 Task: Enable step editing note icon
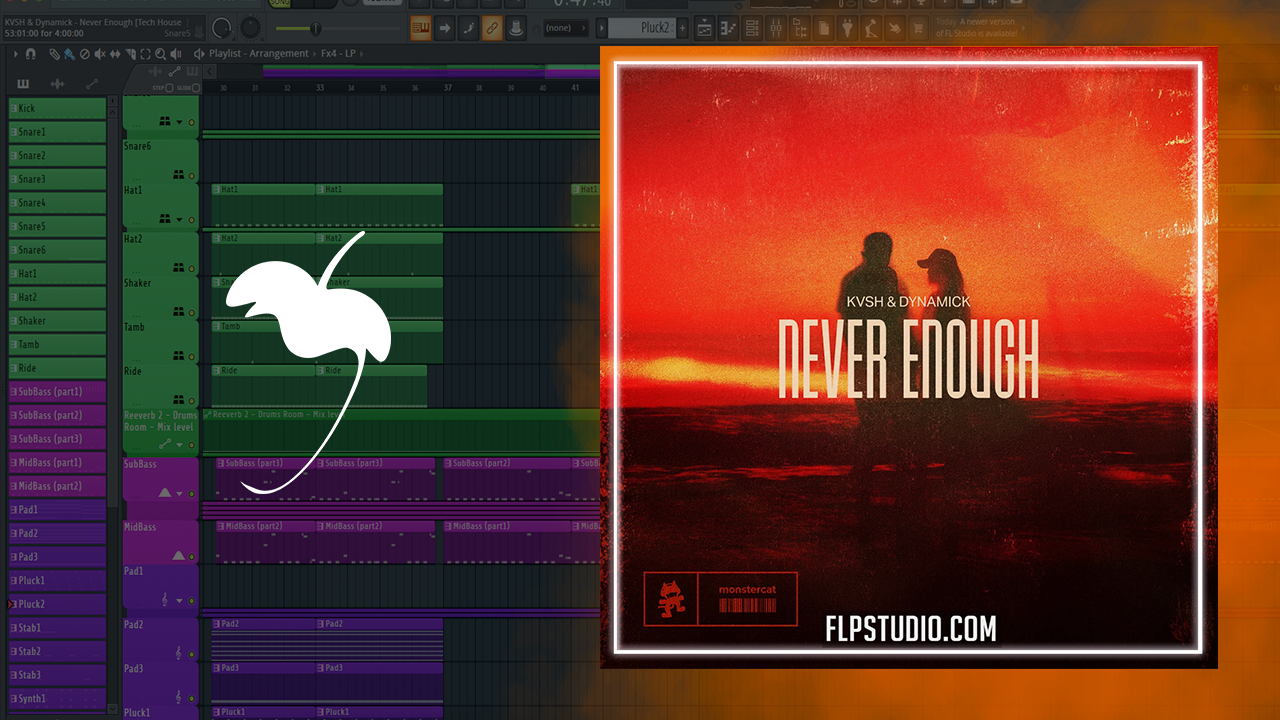click(x=468, y=28)
